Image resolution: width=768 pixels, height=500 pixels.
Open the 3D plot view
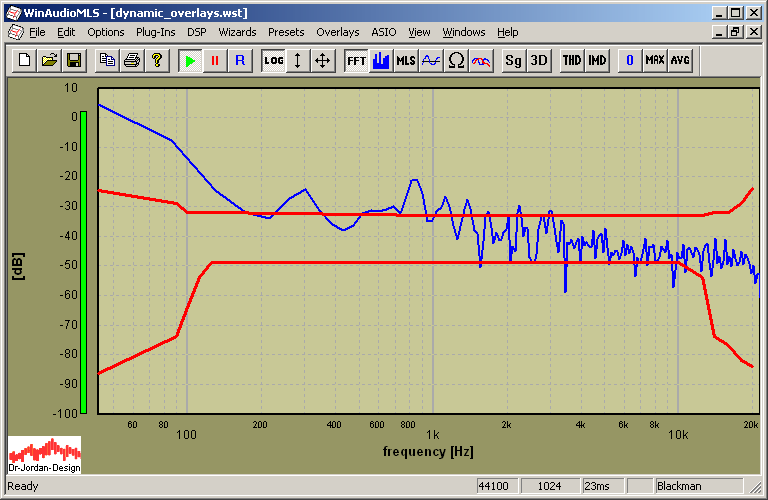(x=539, y=60)
